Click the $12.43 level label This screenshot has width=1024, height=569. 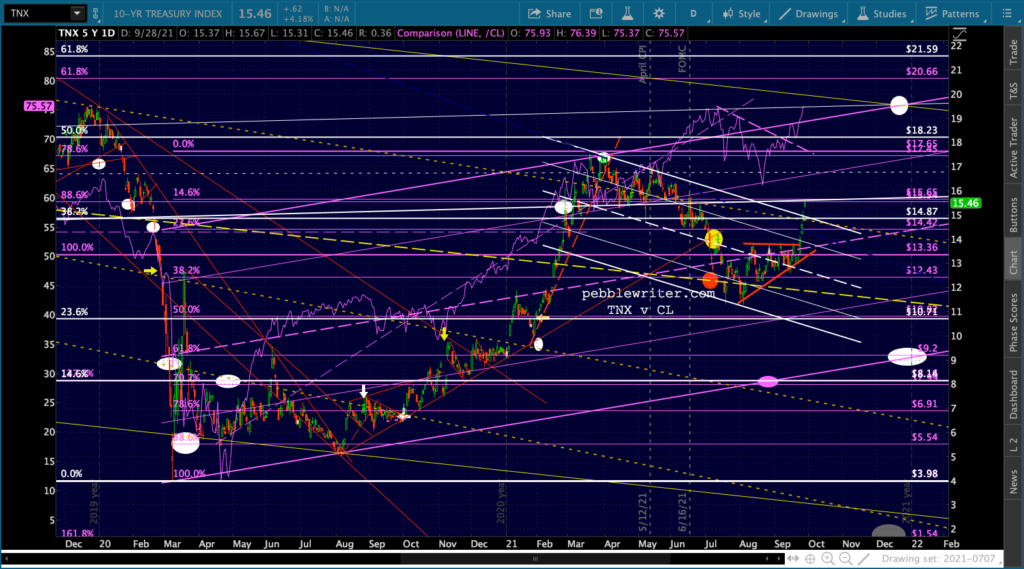921,270
